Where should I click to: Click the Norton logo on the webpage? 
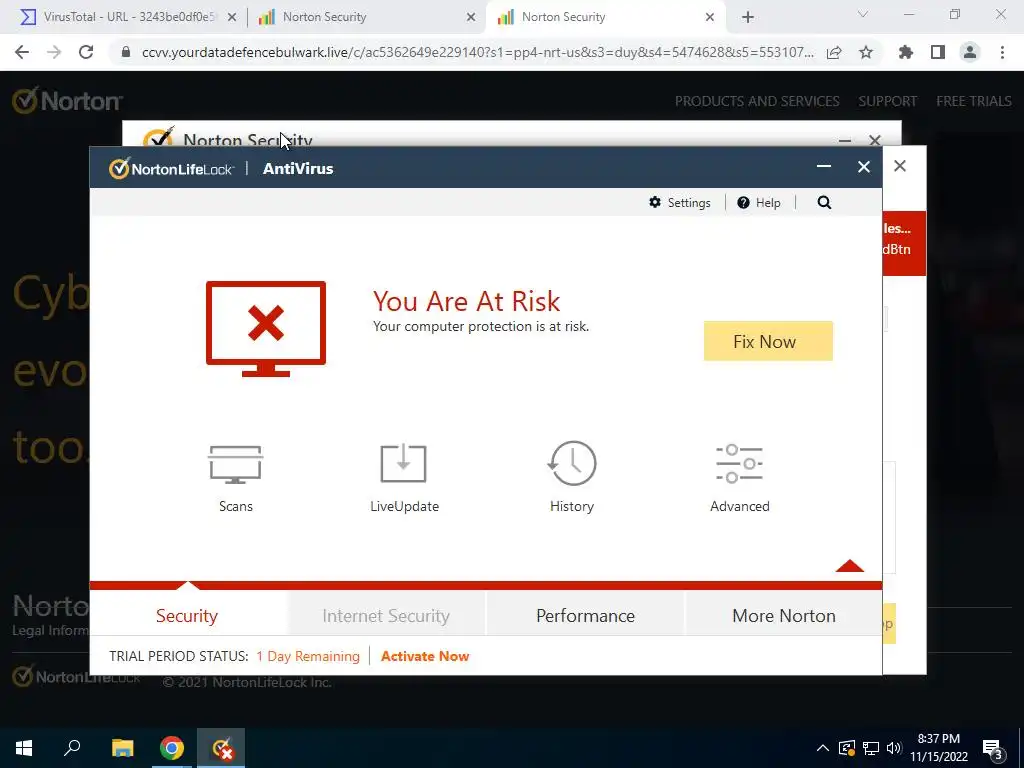[67, 101]
